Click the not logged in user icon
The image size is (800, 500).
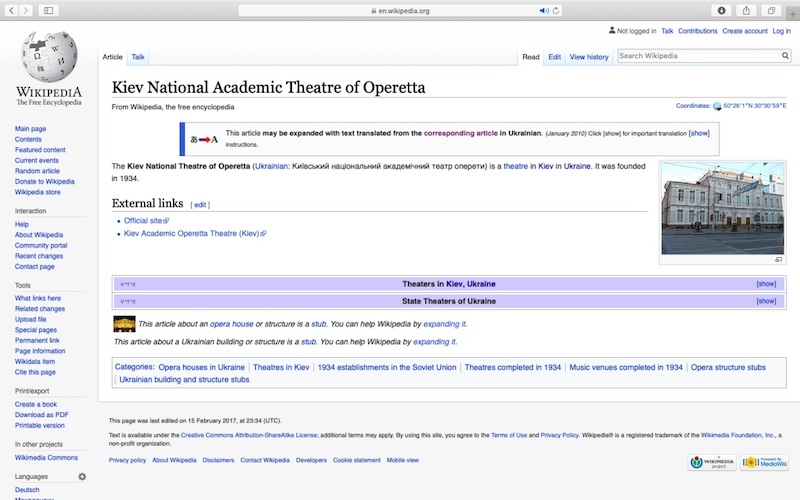click(x=612, y=31)
